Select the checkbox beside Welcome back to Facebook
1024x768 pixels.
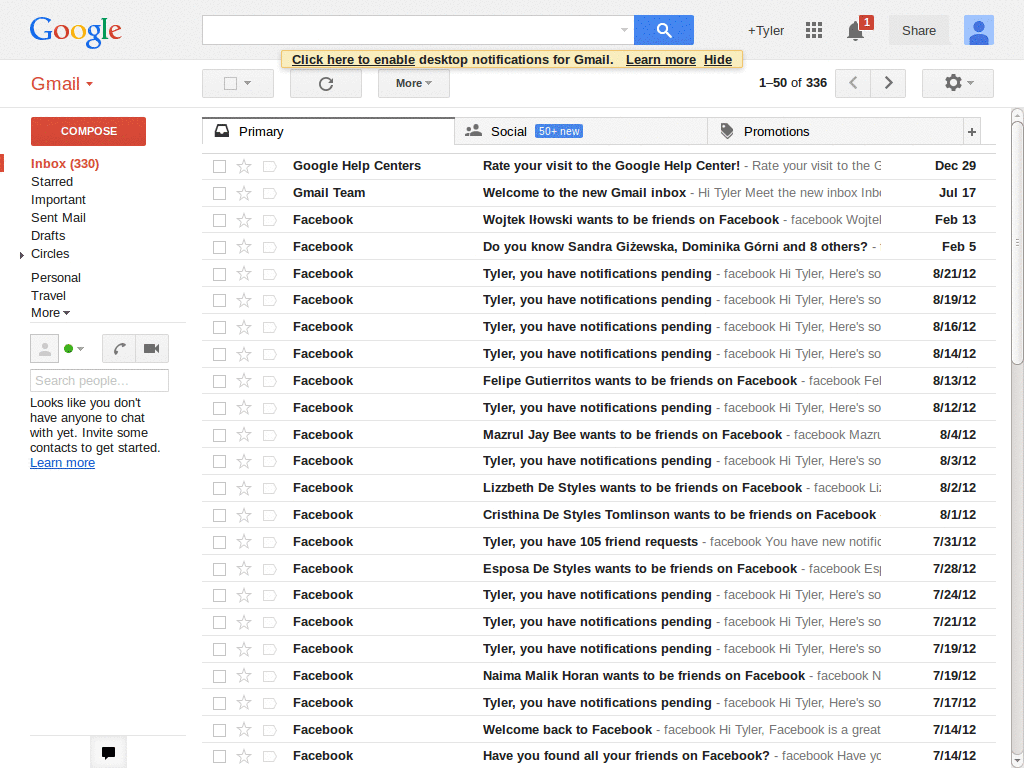tap(219, 729)
